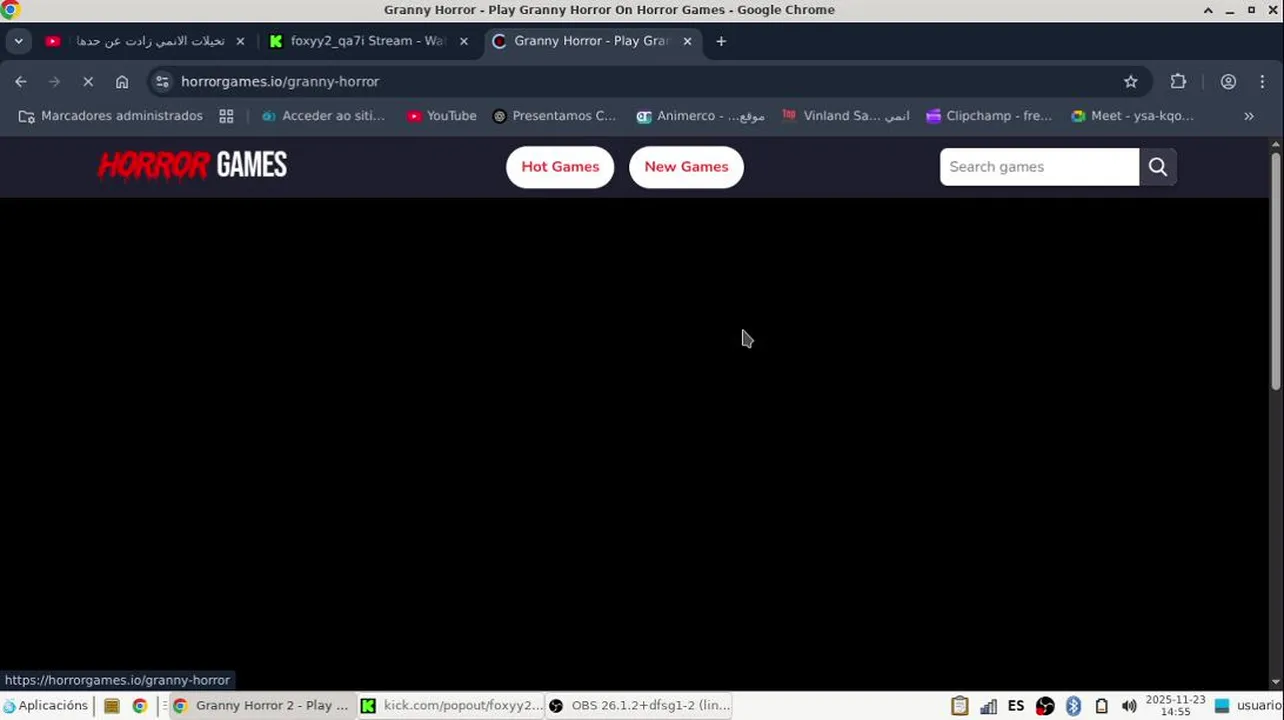1284x720 pixels.
Task: Open the Chrome profile icon
Action: pyautogui.click(x=1228, y=82)
